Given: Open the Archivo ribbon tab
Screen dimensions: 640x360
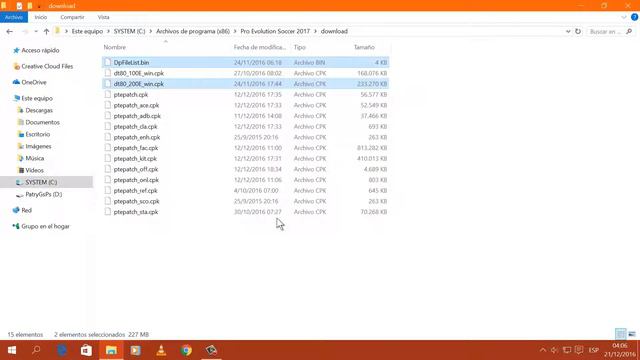Looking at the screenshot, I should [x=14, y=17].
